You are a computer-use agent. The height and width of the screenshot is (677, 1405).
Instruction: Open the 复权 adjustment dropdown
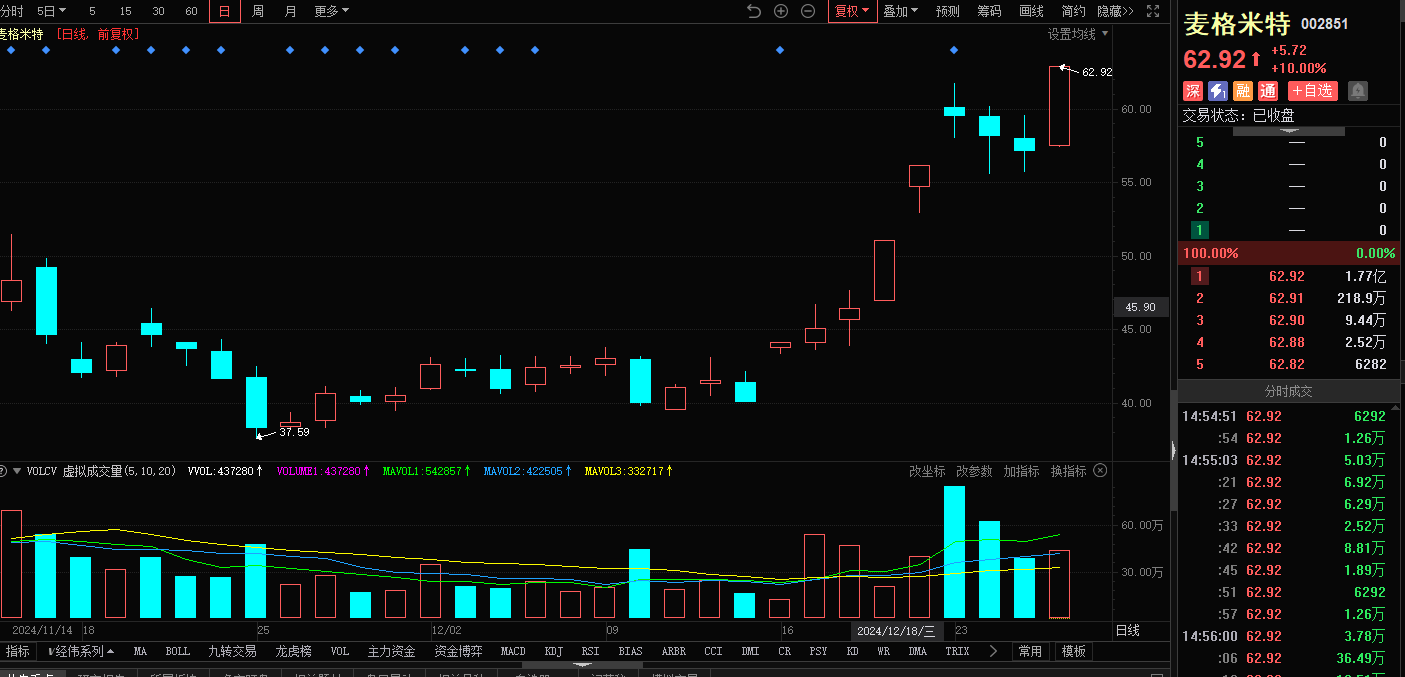[x=852, y=11]
